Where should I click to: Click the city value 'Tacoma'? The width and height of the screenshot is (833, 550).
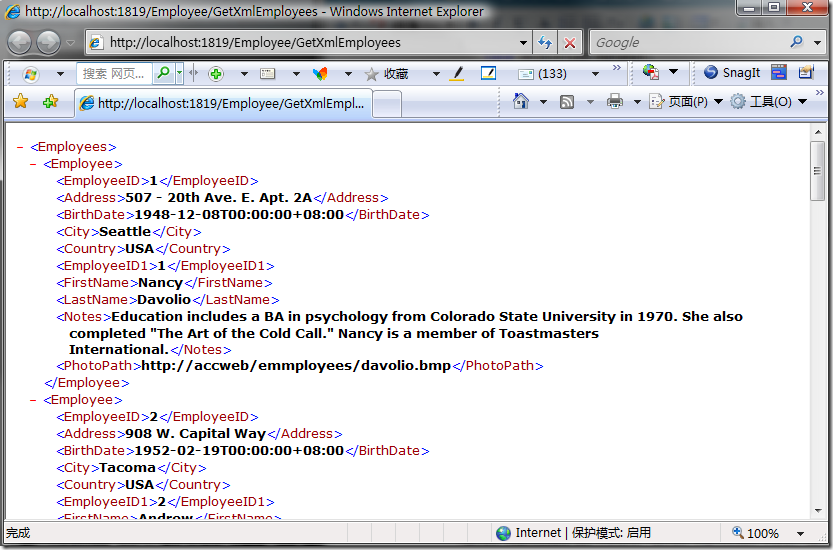point(127,468)
